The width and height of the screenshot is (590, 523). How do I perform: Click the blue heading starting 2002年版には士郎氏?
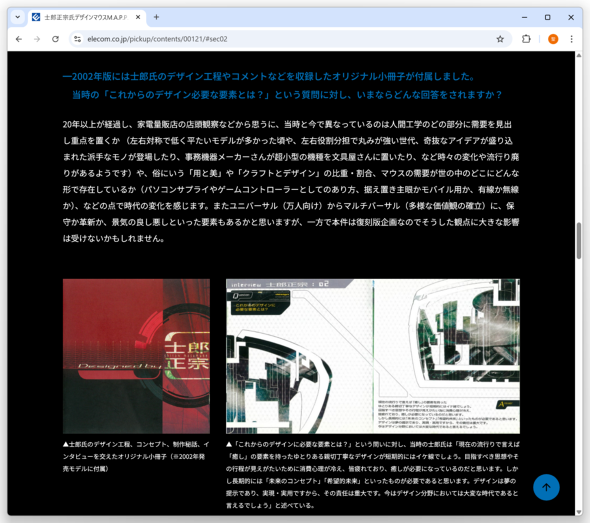[x=269, y=77]
